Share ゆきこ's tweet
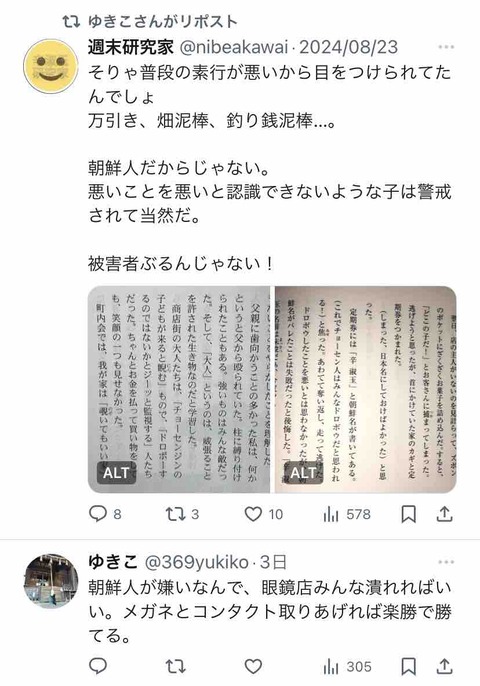Viewport: 480px width, 686px height. 444,666
